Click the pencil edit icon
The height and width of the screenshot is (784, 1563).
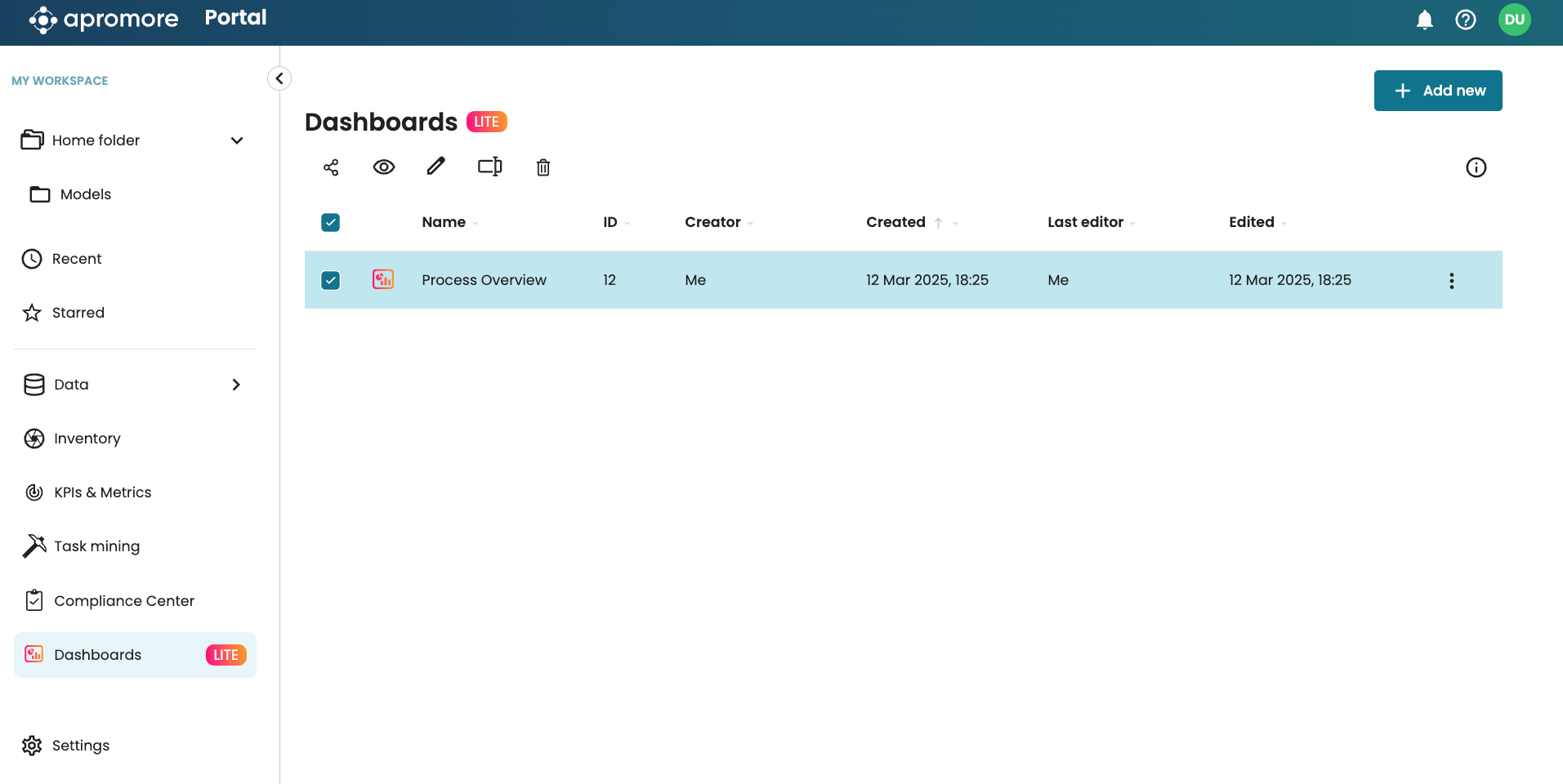[436, 167]
